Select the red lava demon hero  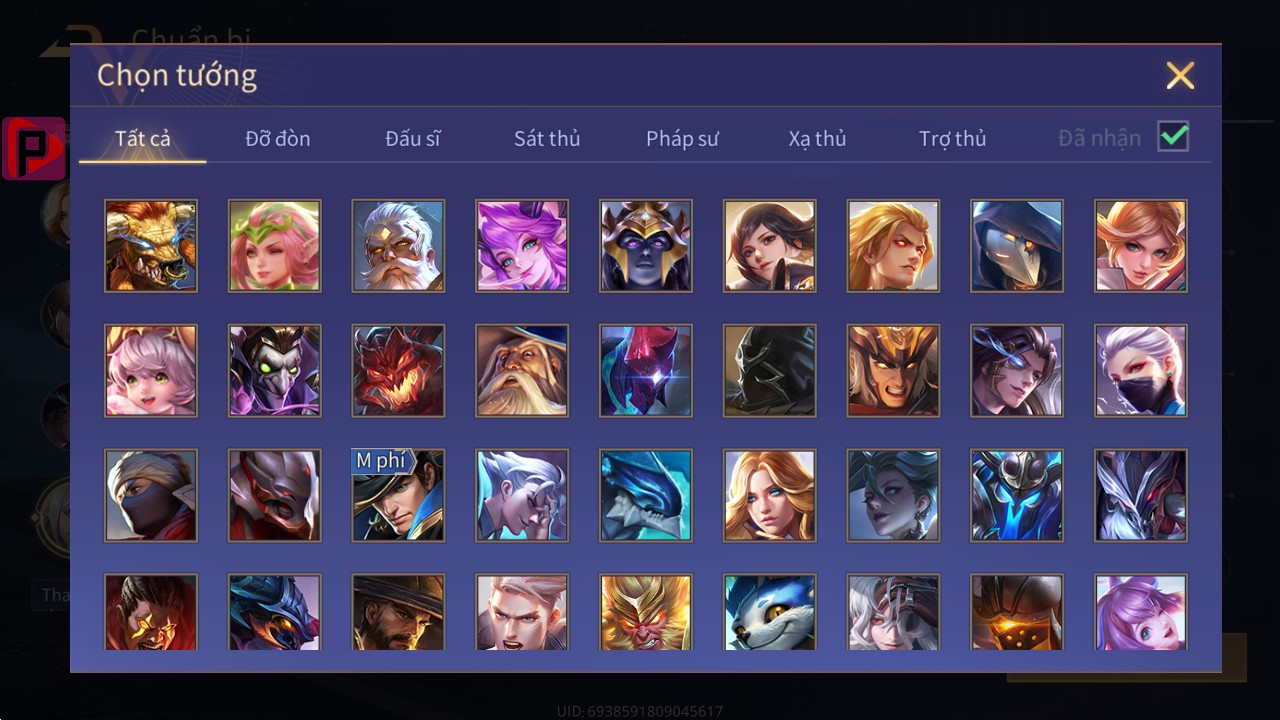pos(398,371)
